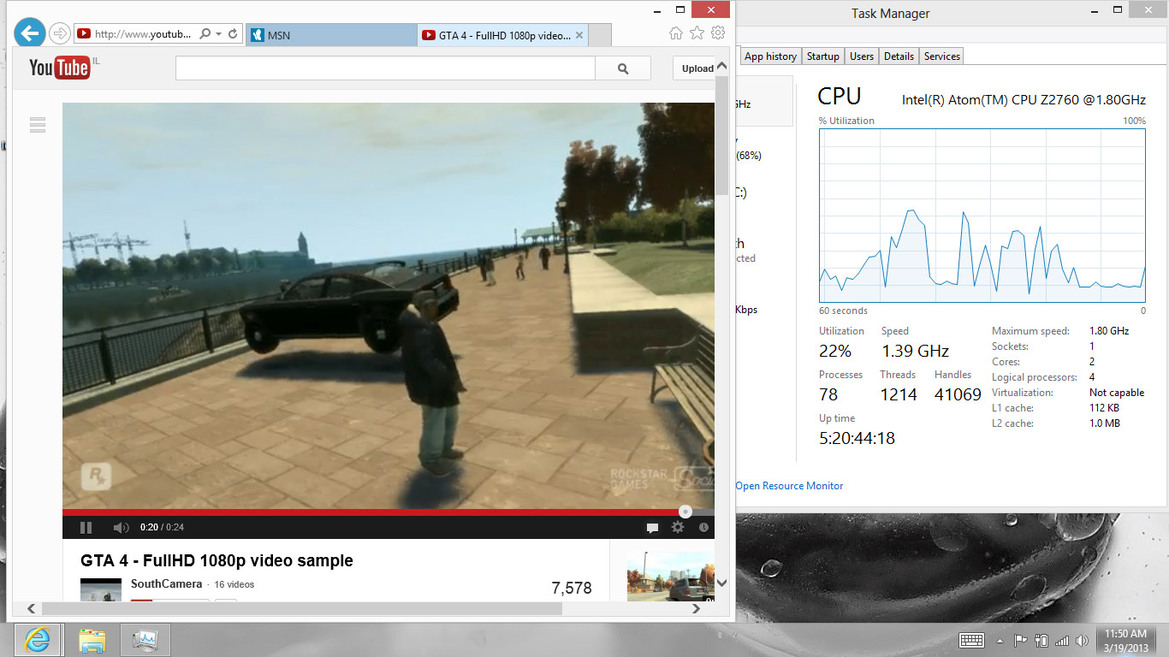The image size is (1169, 657).
Task: Click the 1214 Threads value
Action: point(898,394)
